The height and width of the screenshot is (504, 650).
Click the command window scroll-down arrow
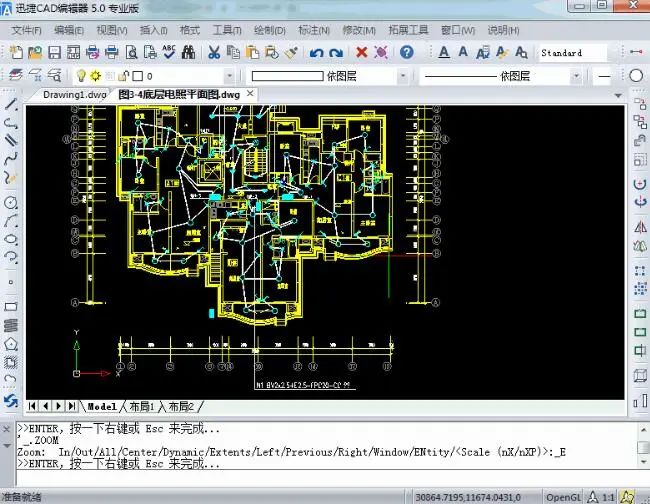[x=644, y=461]
